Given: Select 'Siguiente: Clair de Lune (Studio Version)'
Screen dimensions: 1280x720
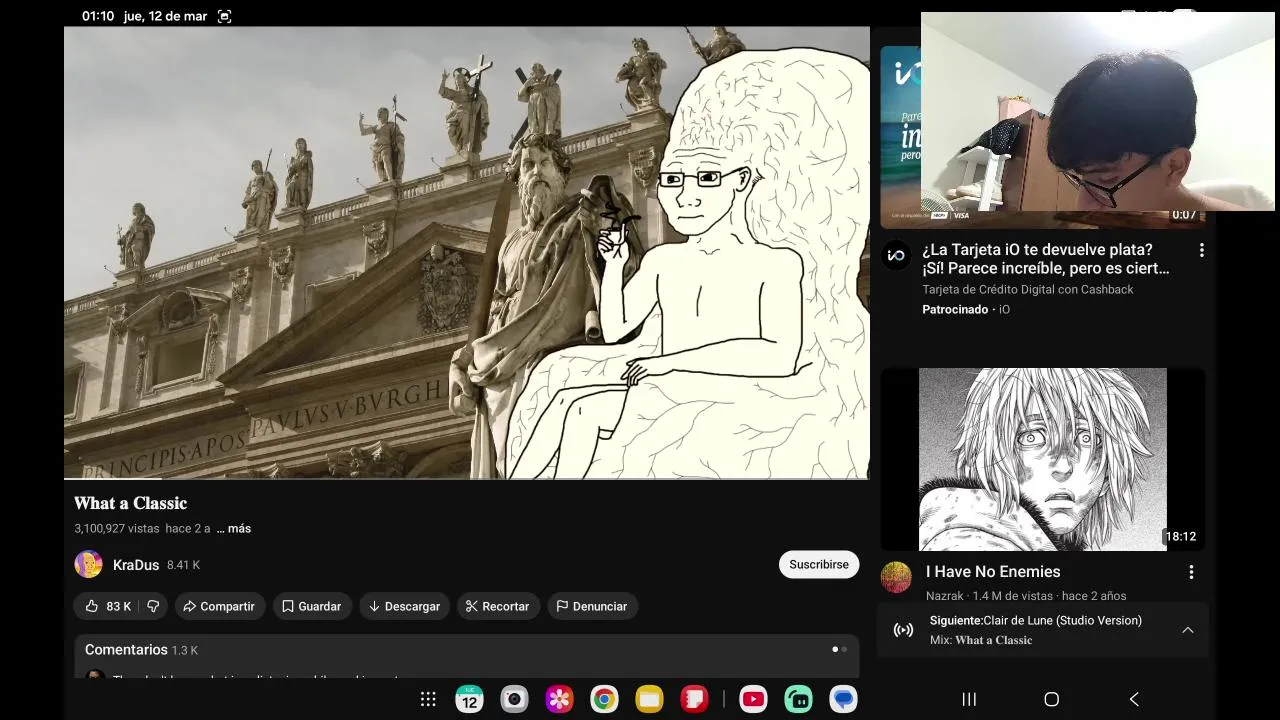Looking at the screenshot, I should pyautogui.click(x=1036, y=620).
